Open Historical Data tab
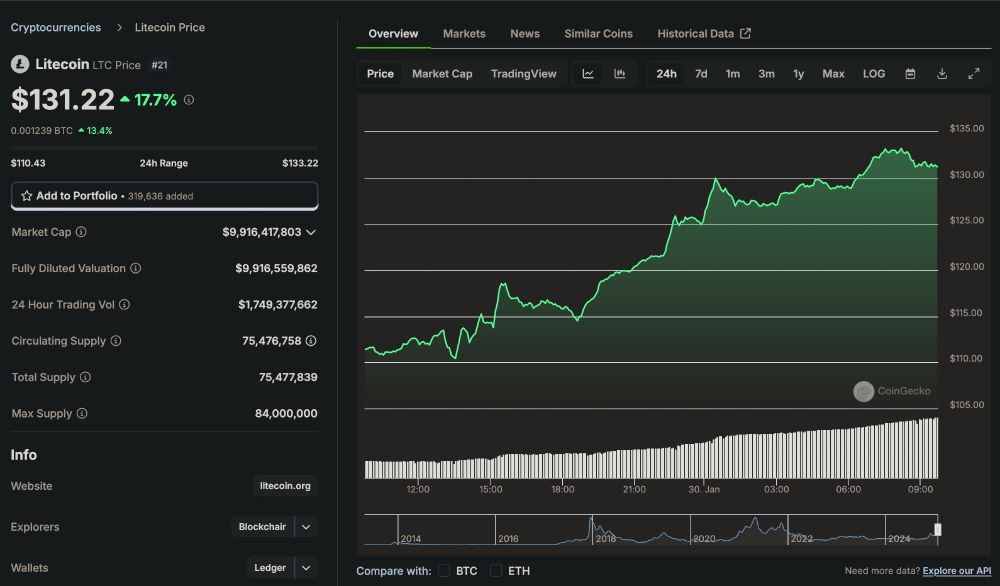 pyautogui.click(x=703, y=34)
